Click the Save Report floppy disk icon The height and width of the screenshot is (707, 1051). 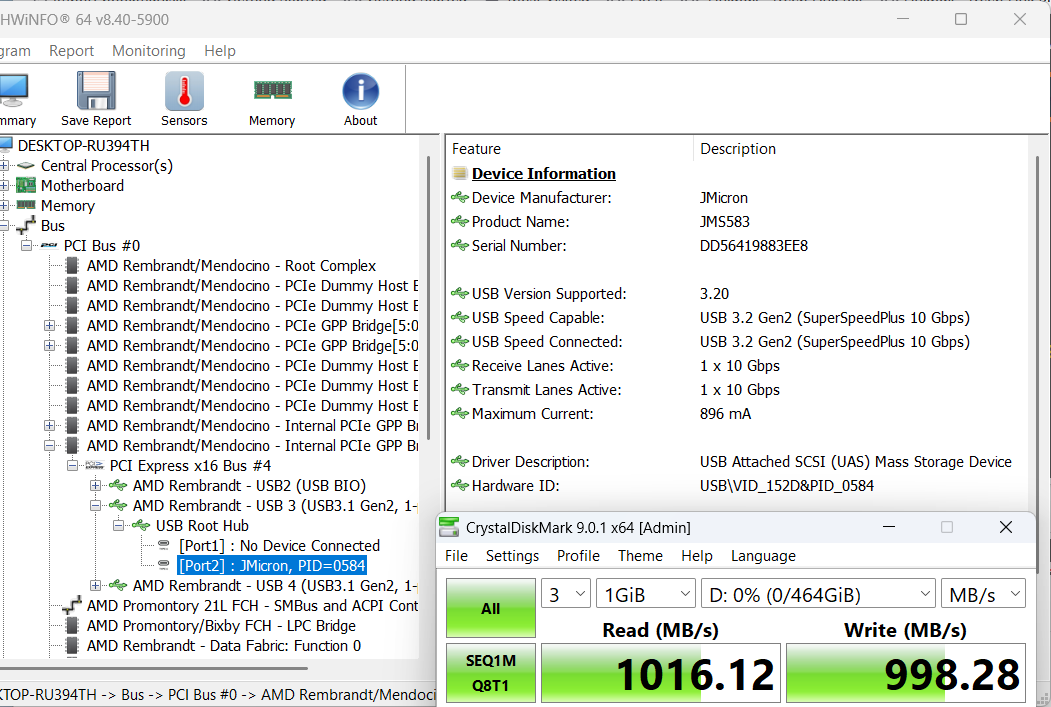pyautogui.click(x=96, y=92)
